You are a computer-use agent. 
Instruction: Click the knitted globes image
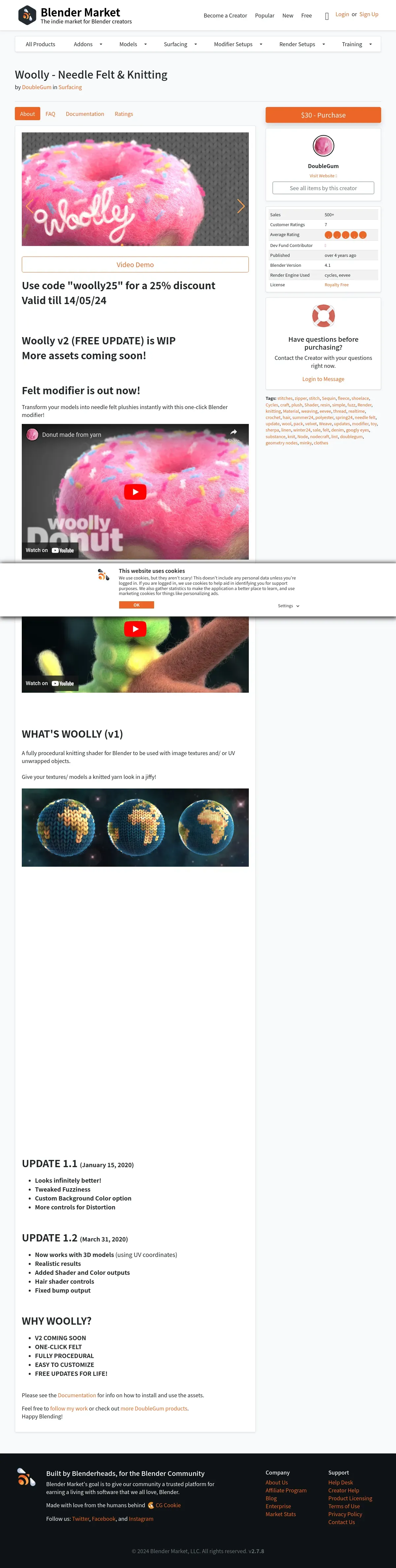coord(135,828)
